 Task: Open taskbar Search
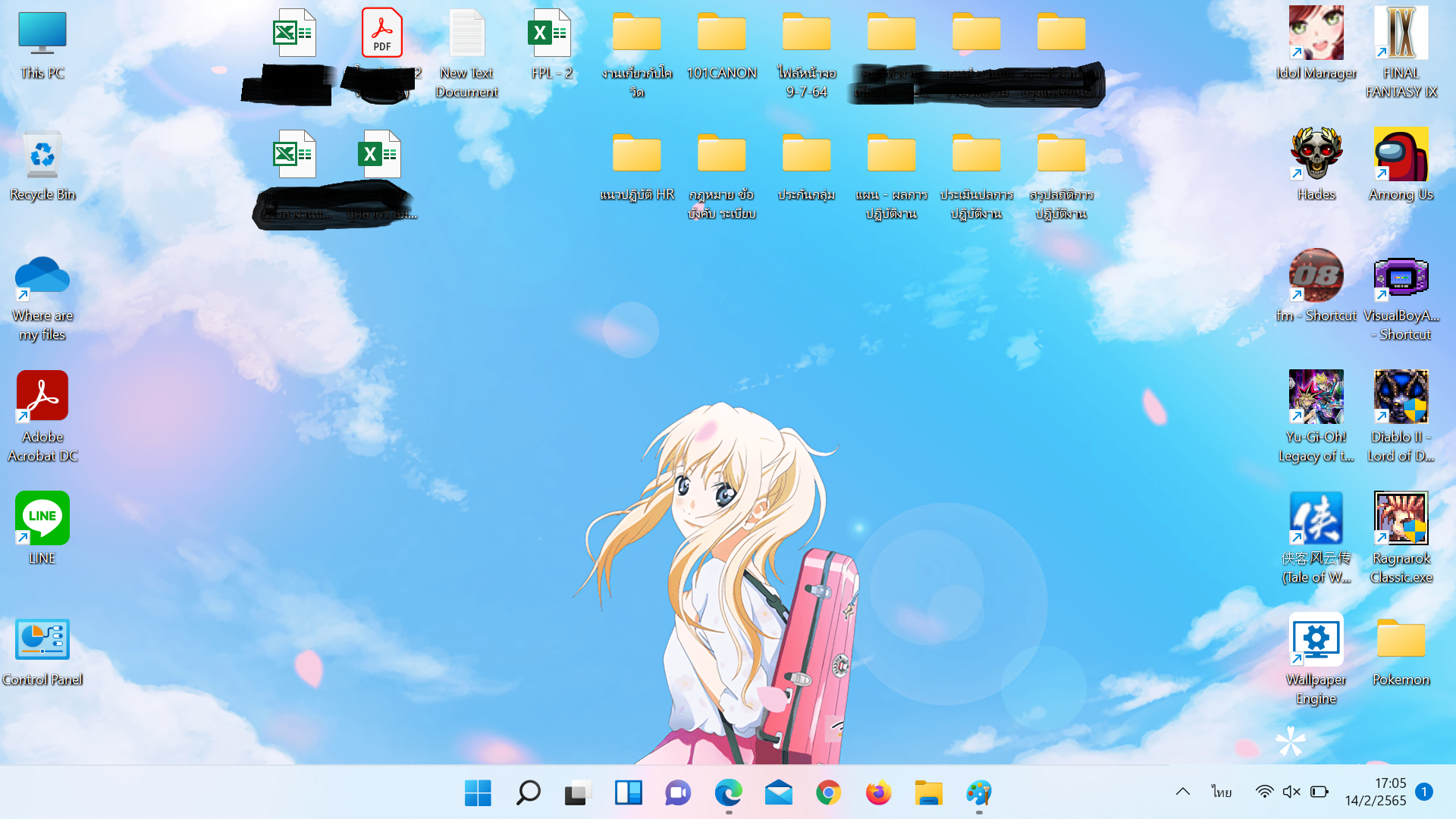[528, 793]
